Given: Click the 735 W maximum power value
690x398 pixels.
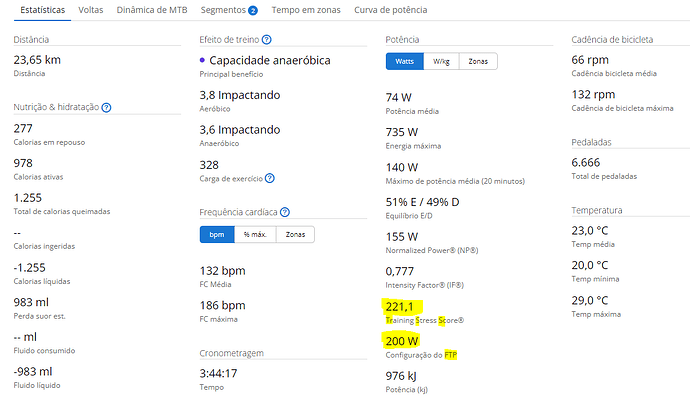Looking at the screenshot, I should point(402,132).
